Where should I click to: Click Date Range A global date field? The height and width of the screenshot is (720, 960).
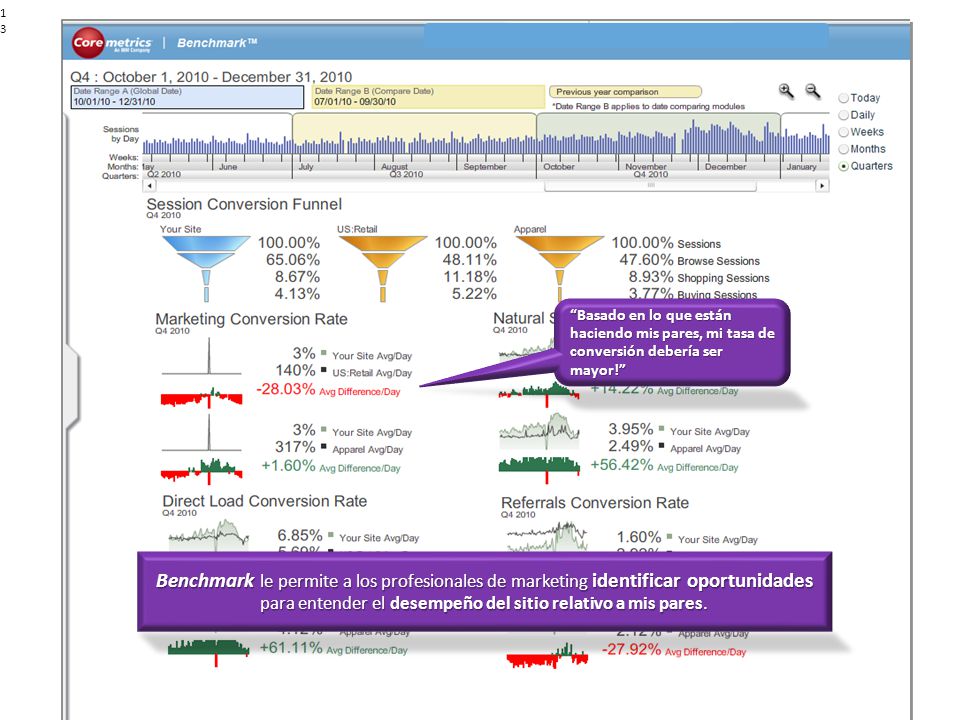[x=187, y=97]
